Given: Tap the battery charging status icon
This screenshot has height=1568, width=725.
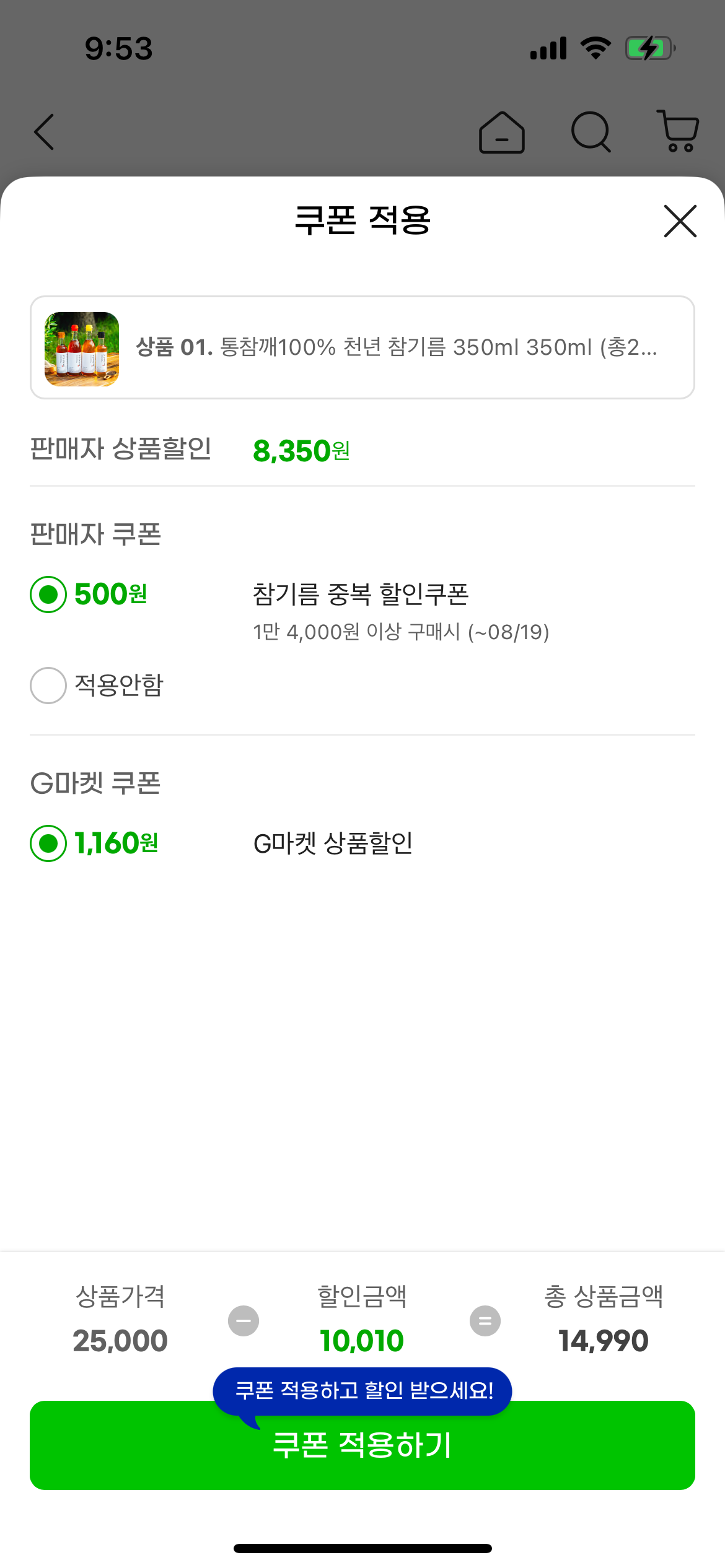Looking at the screenshot, I should pyautogui.click(x=649, y=48).
